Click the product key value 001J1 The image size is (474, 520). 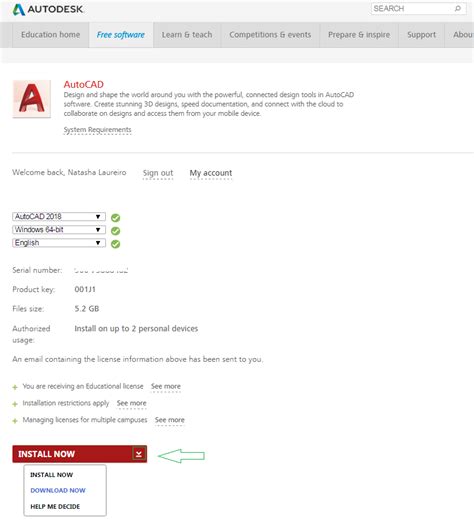[x=85, y=289]
